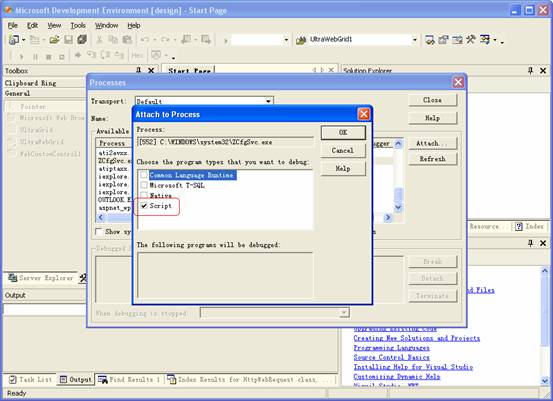The height and width of the screenshot is (401, 553).
Task: Open the Edit menu
Action: [x=32, y=25]
